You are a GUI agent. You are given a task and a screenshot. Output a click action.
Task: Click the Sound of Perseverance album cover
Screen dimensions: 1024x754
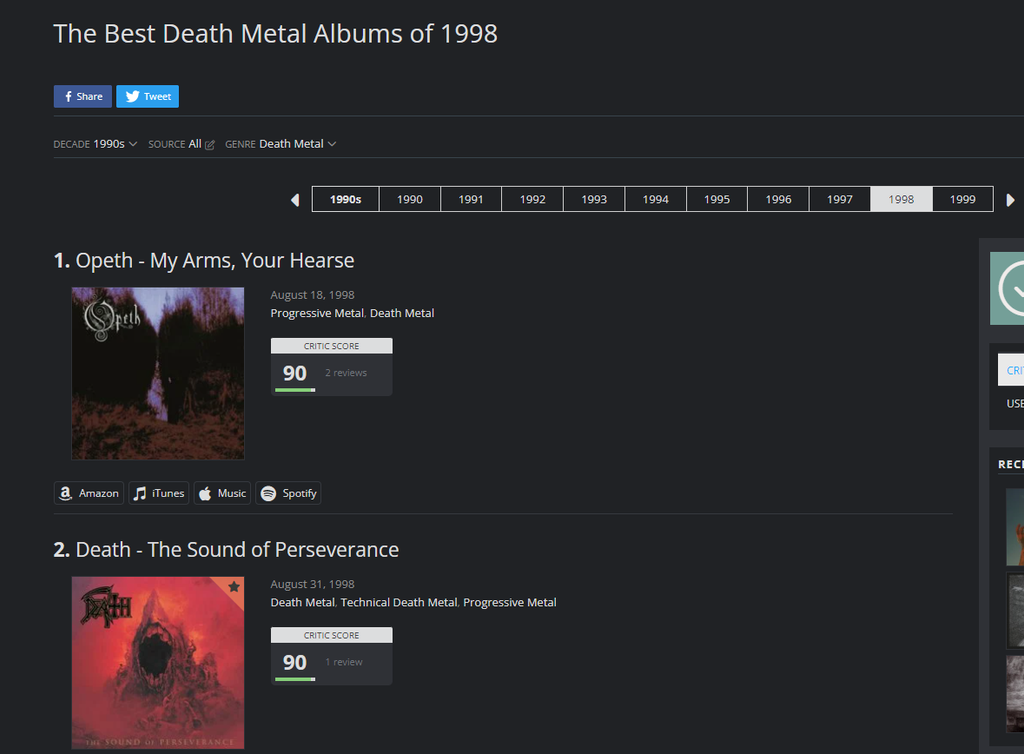158,662
